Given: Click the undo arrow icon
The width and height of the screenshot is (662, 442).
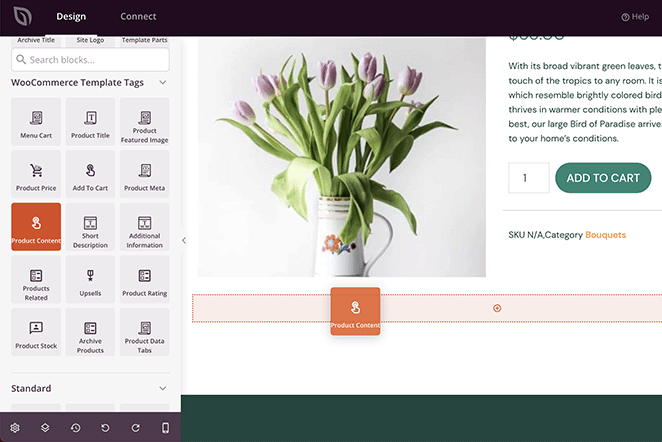Looking at the screenshot, I should (105, 428).
